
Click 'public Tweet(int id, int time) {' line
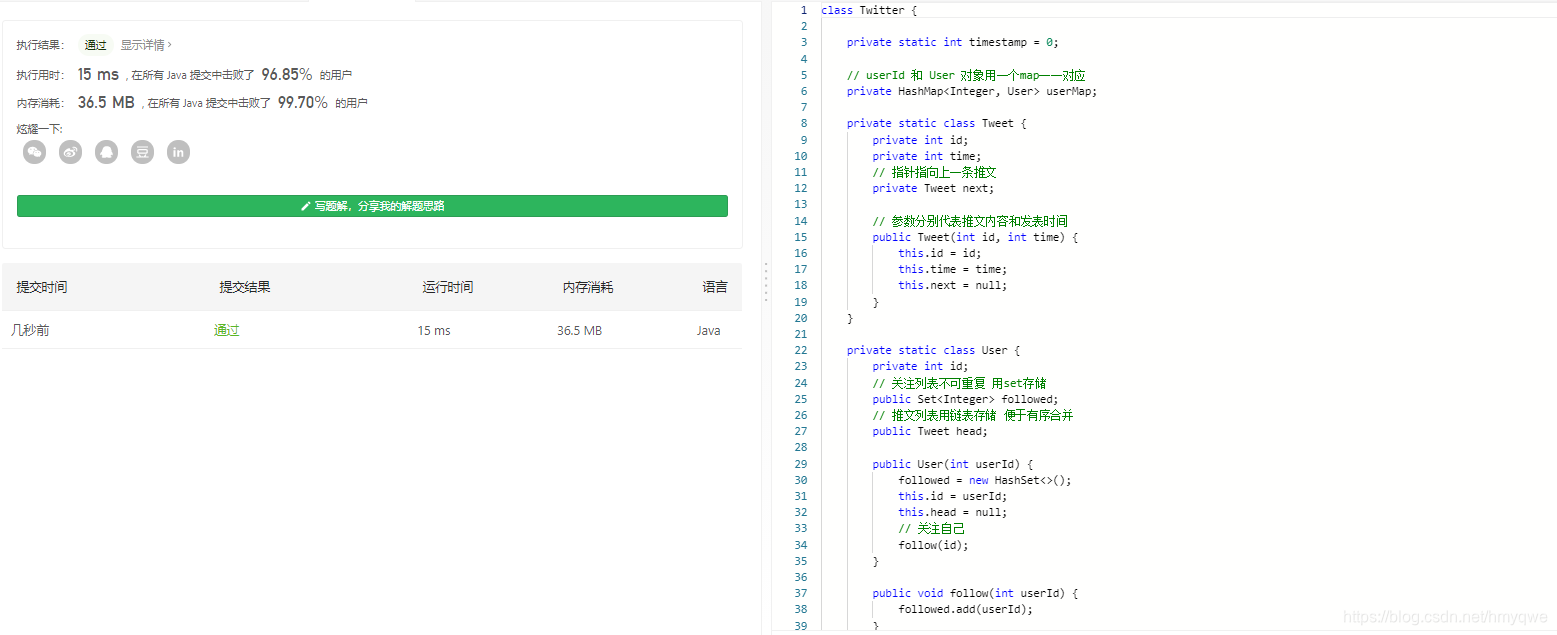[x=975, y=237]
